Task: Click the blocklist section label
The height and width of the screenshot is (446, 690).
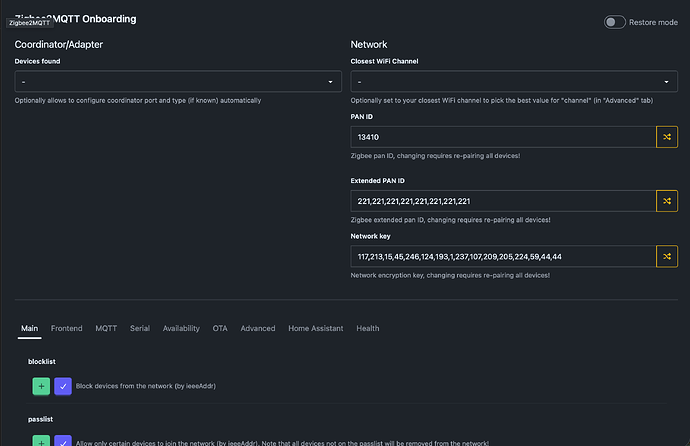Action: coord(42,362)
